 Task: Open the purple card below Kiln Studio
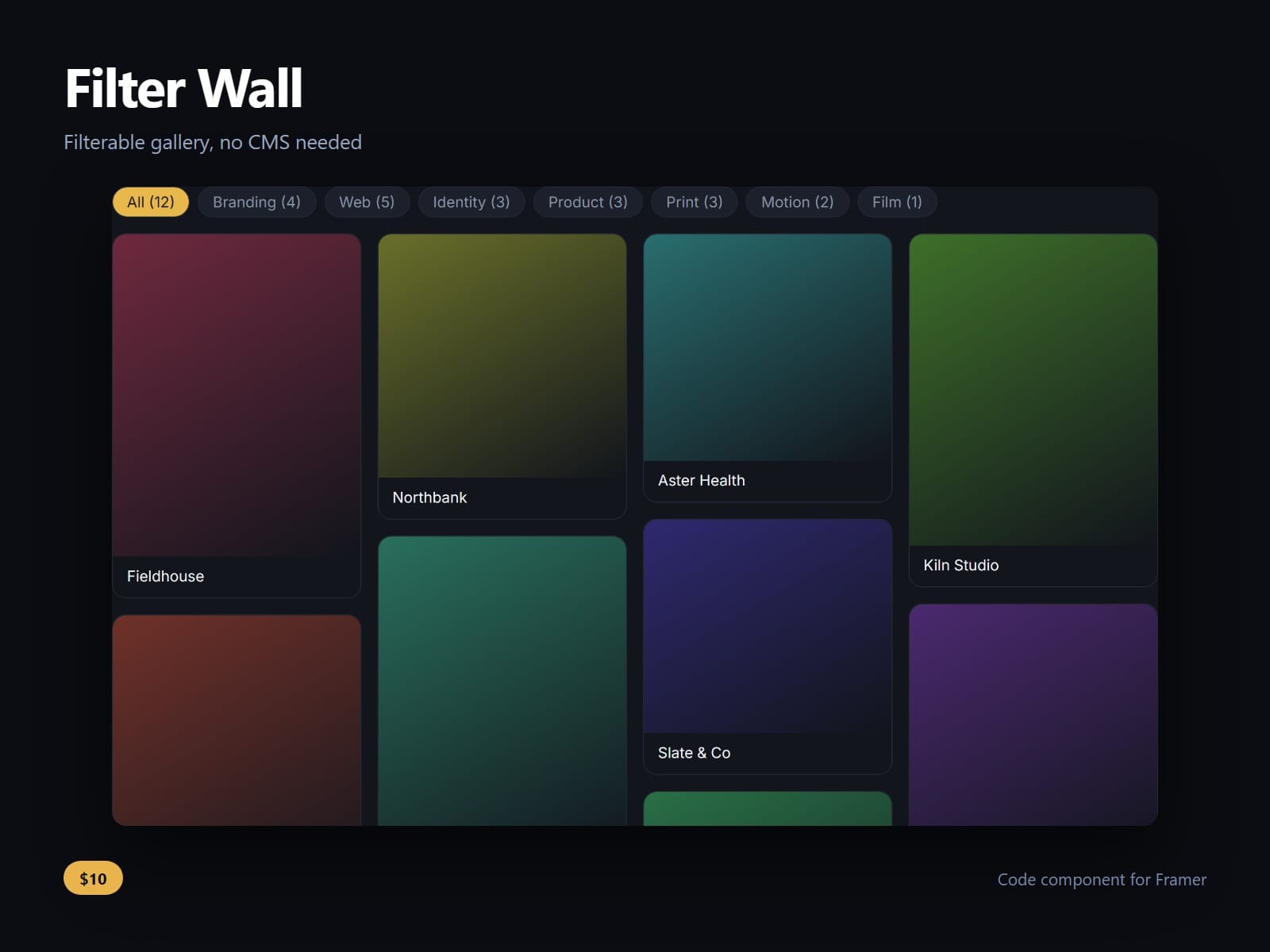1033,715
